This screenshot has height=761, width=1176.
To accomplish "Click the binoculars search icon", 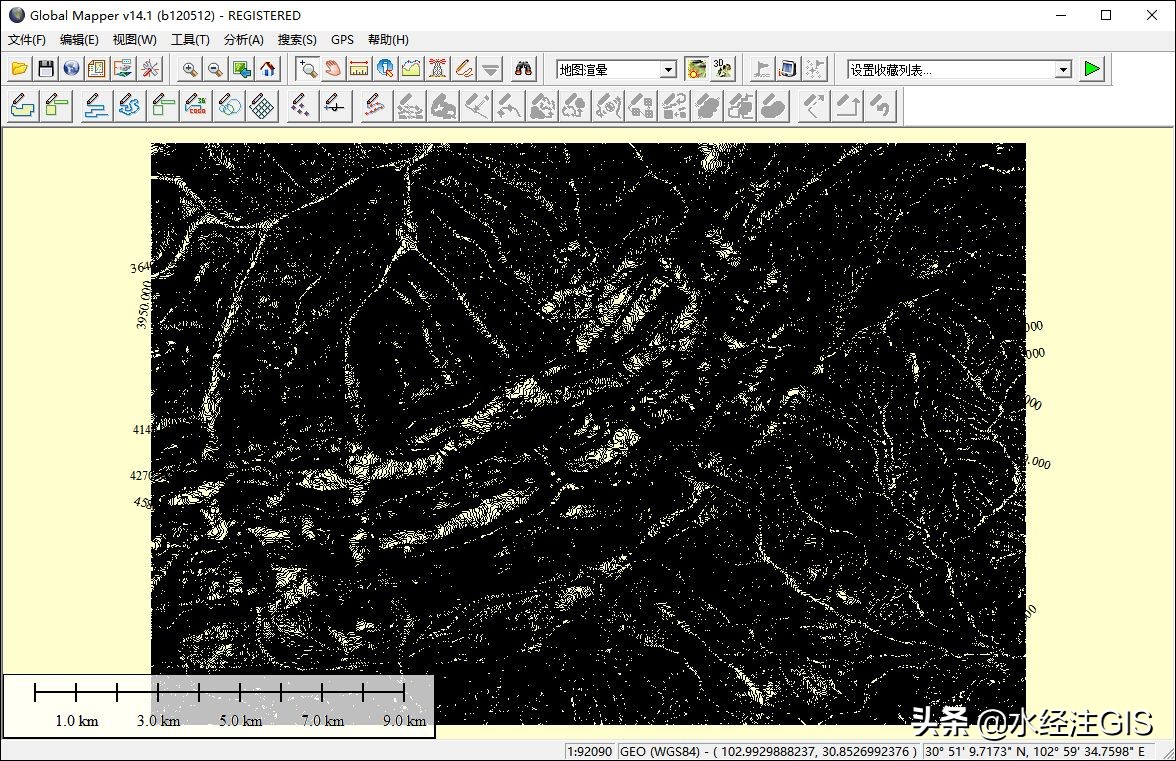I will (x=524, y=69).
